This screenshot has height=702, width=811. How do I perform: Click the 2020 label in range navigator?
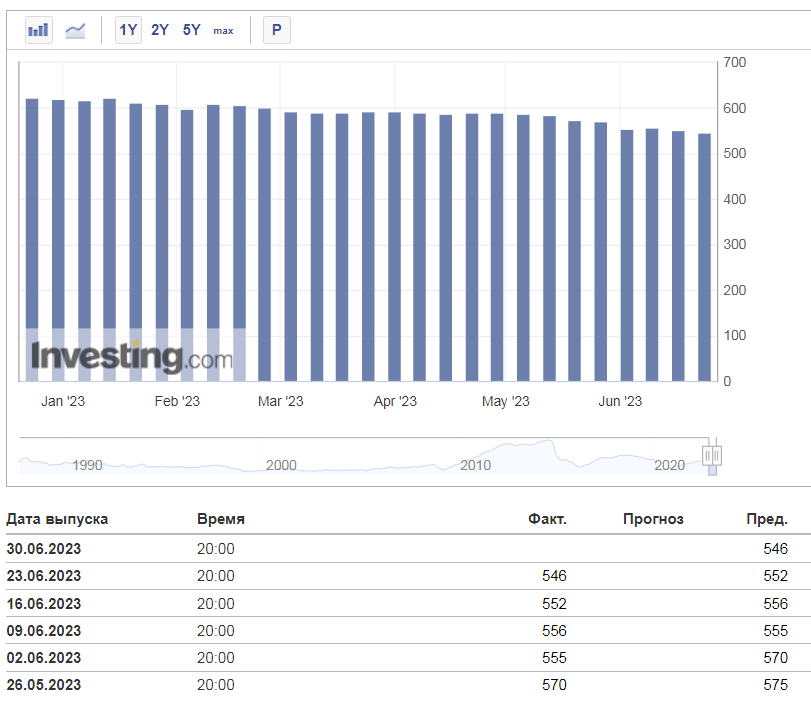click(669, 465)
